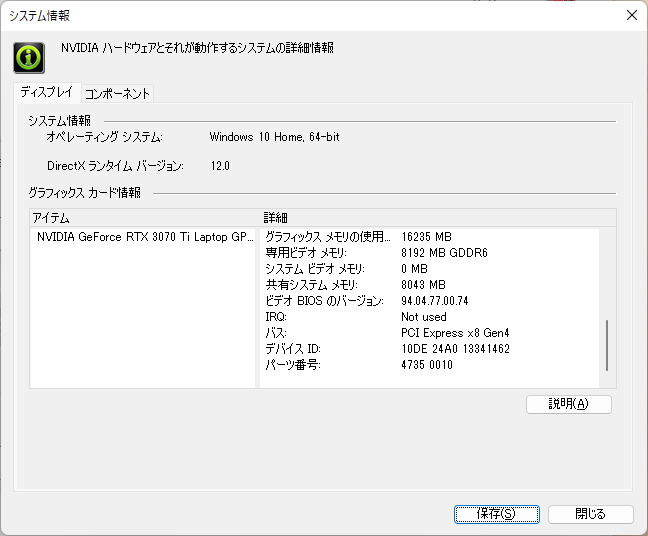Click the 8192 MB GDDR6 value
Image resolution: width=648 pixels, height=536 pixels.
click(x=444, y=253)
